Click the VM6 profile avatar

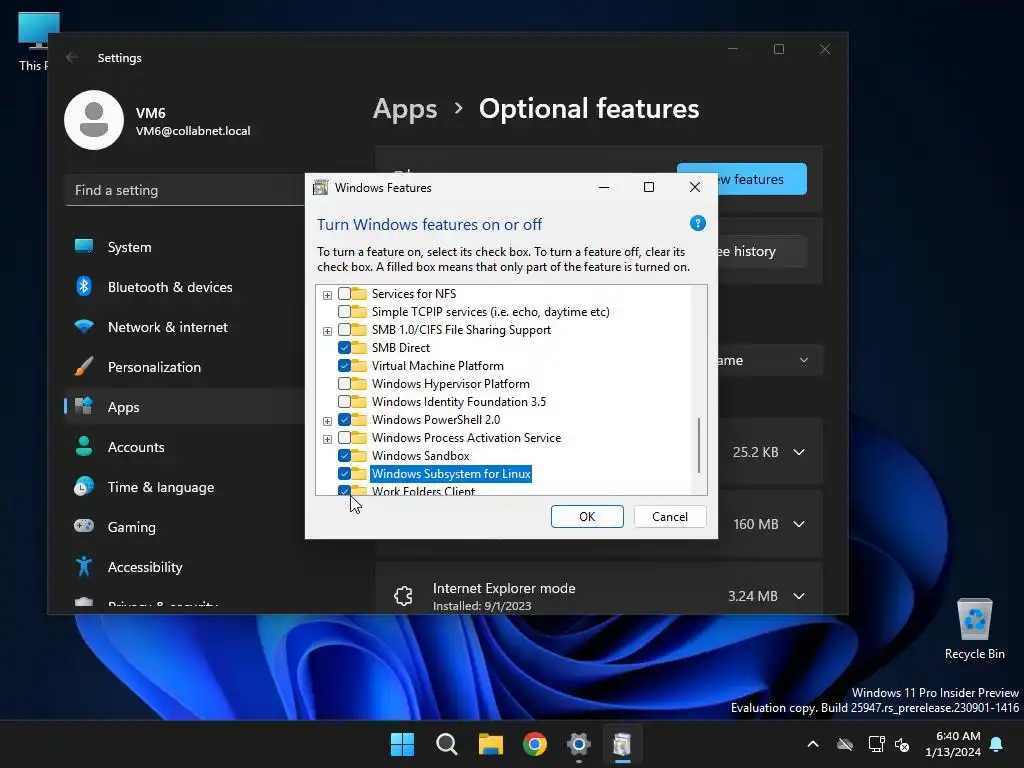(x=93, y=120)
